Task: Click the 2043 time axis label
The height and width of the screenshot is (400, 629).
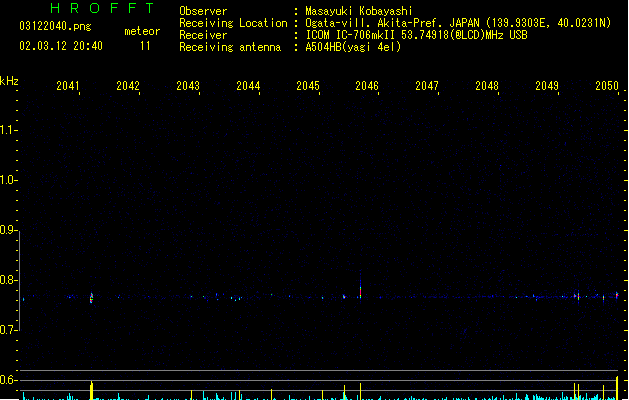Action: coord(188,85)
